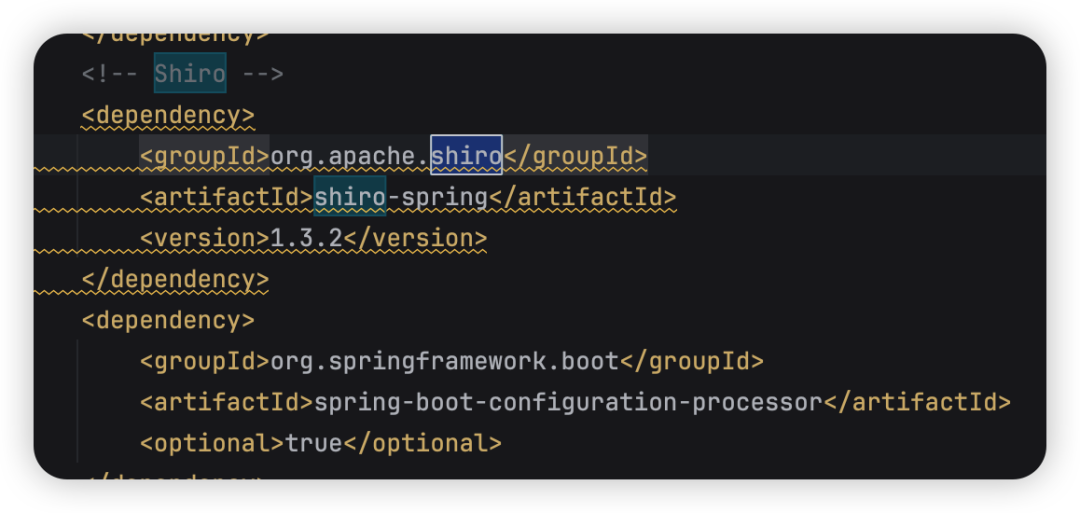Viewport: 1080px width, 513px height.
Task: Click the opening artifactId tag before shiro-spring
Action: tap(226, 197)
